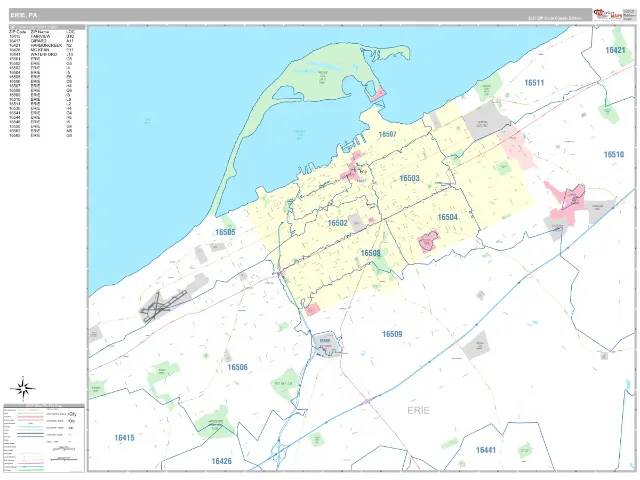Click the FAIRVIEW row in ZIP index

41,36
